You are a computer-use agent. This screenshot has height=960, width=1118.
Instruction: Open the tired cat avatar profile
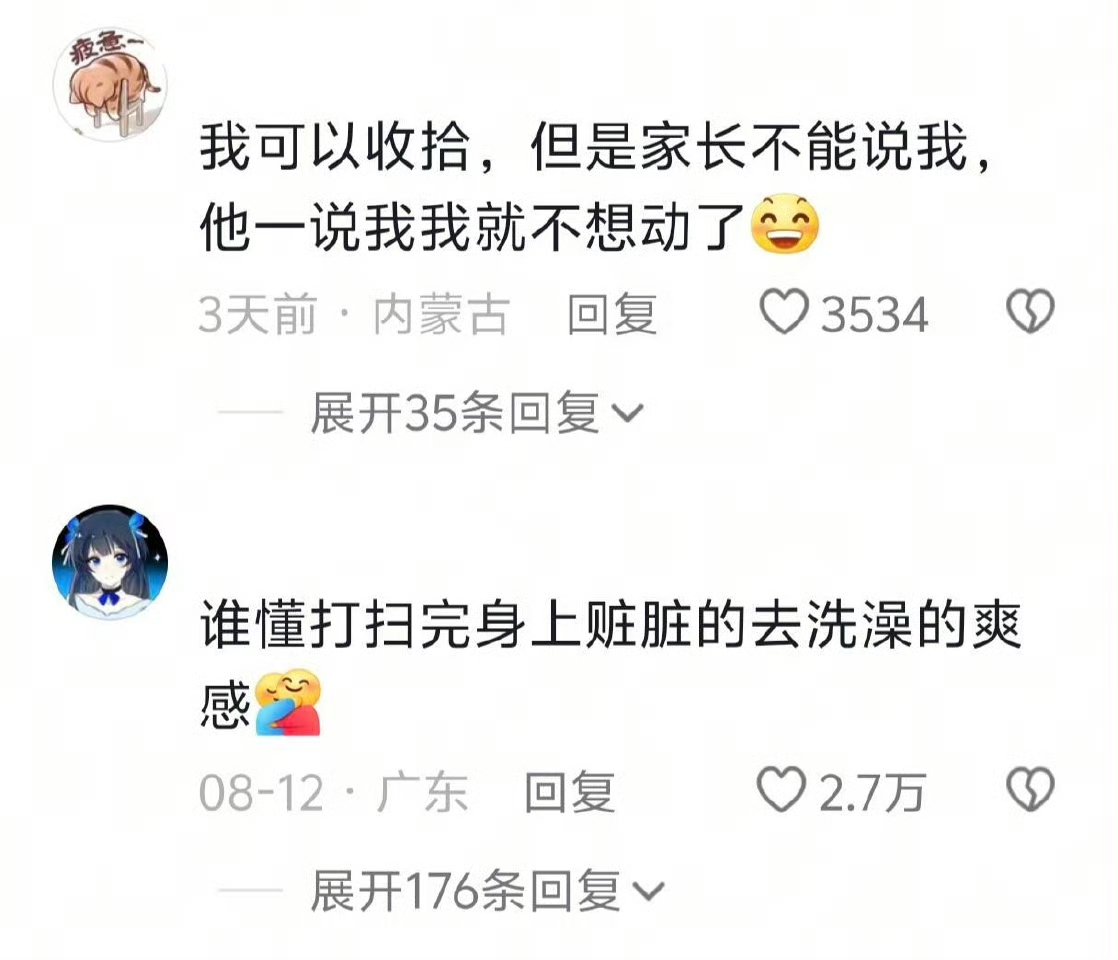111,84
